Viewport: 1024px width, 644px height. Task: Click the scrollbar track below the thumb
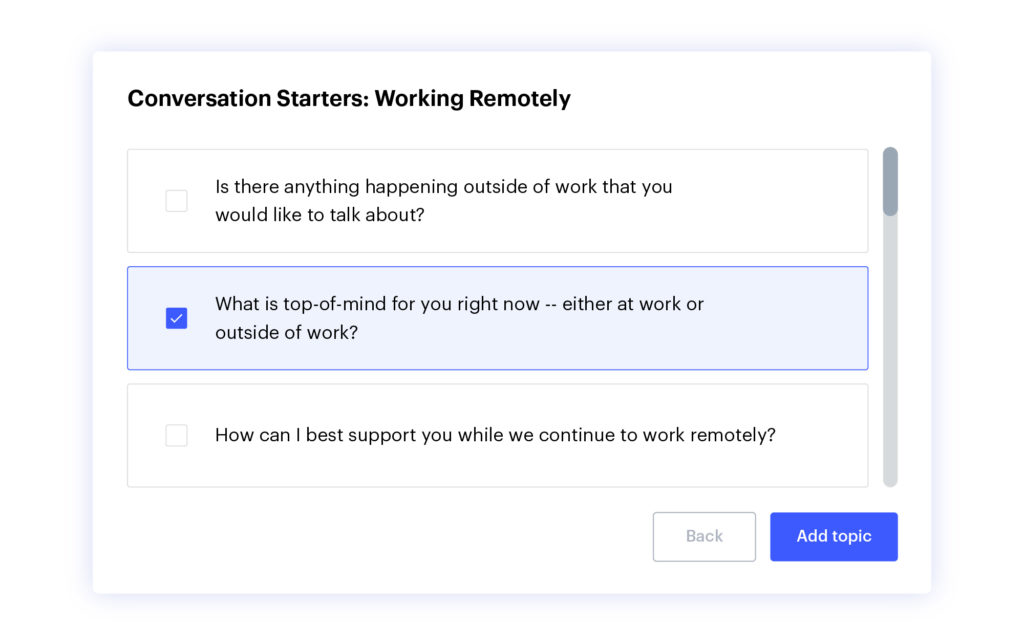click(x=890, y=351)
